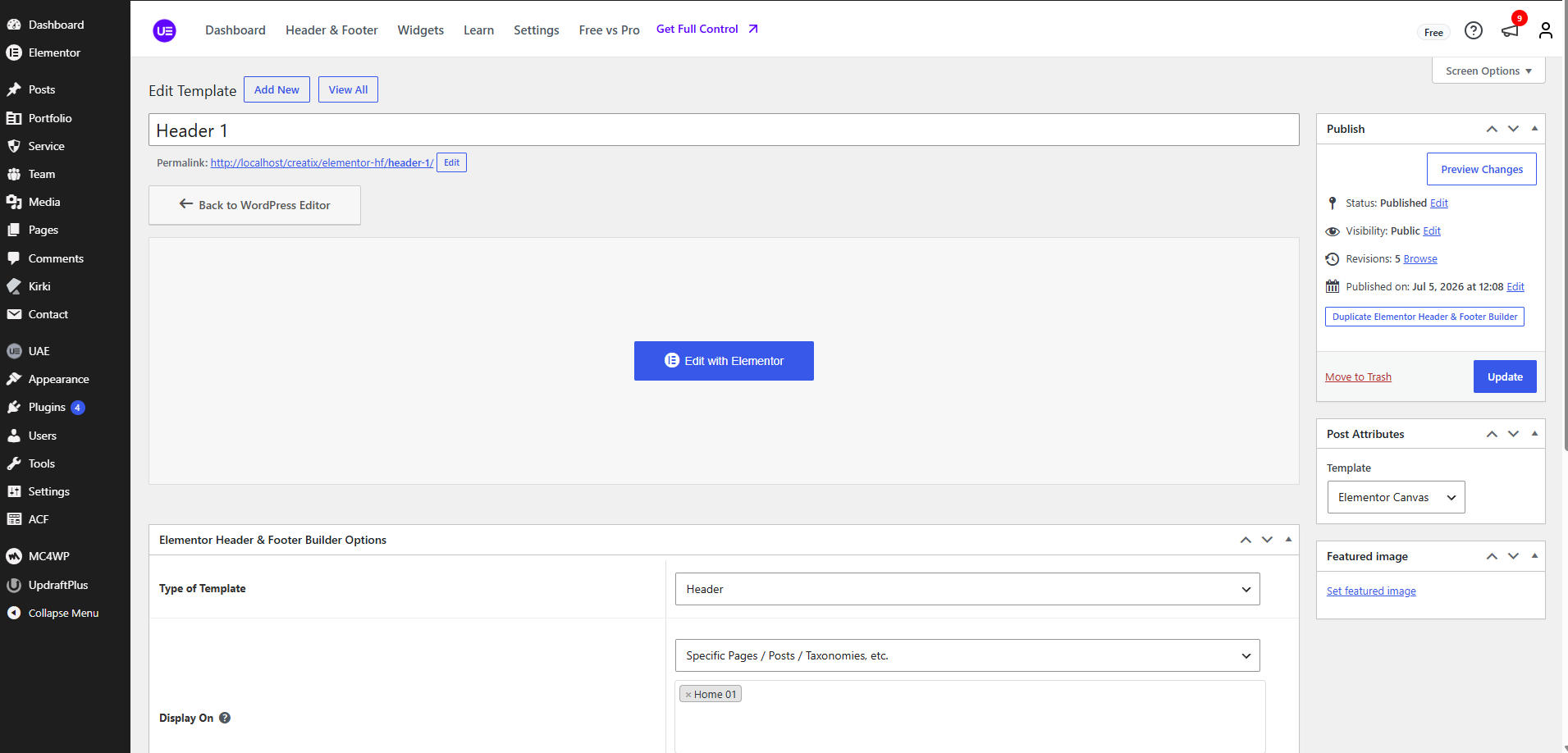Click the Plugins plug icon
The height and width of the screenshot is (753, 1568).
coord(14,407)
